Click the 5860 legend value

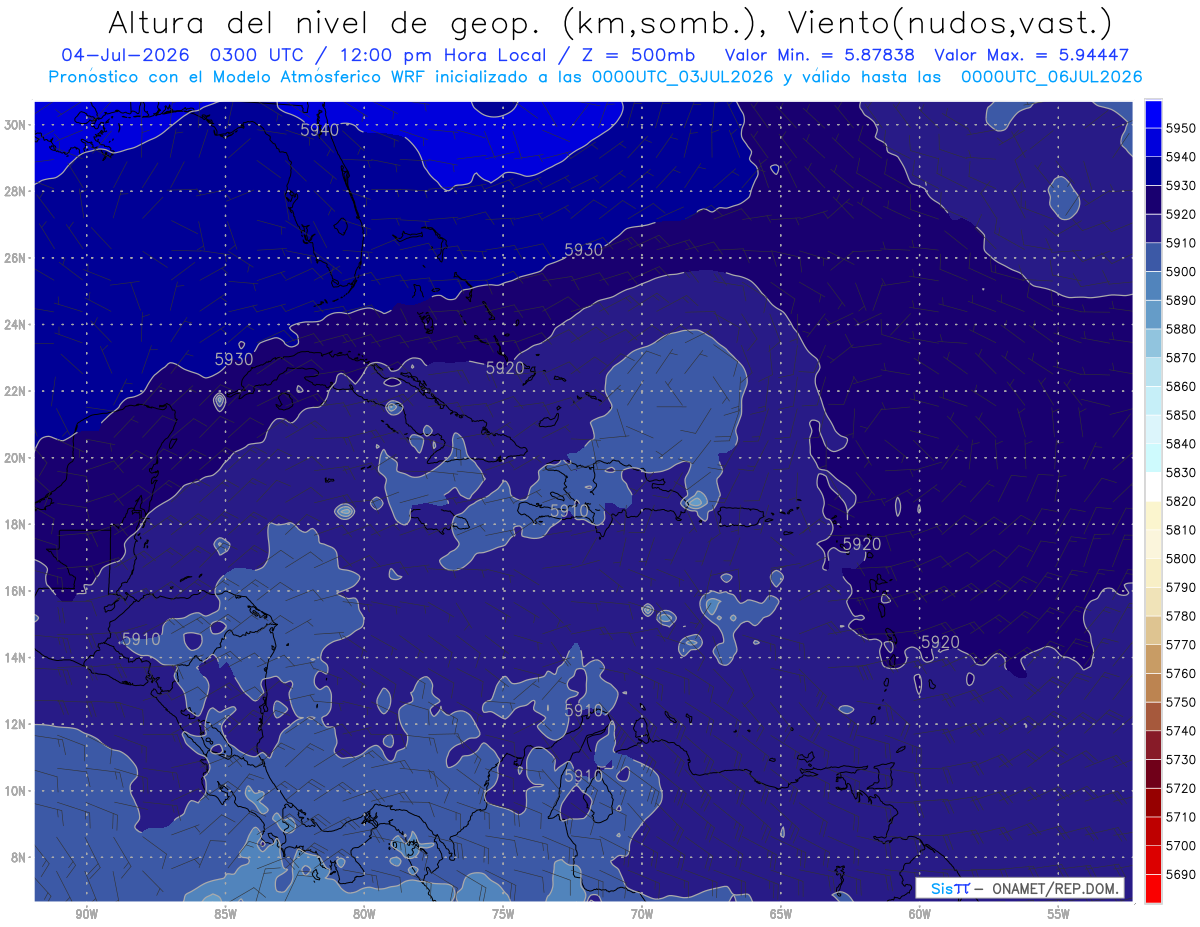(1181, 386)
